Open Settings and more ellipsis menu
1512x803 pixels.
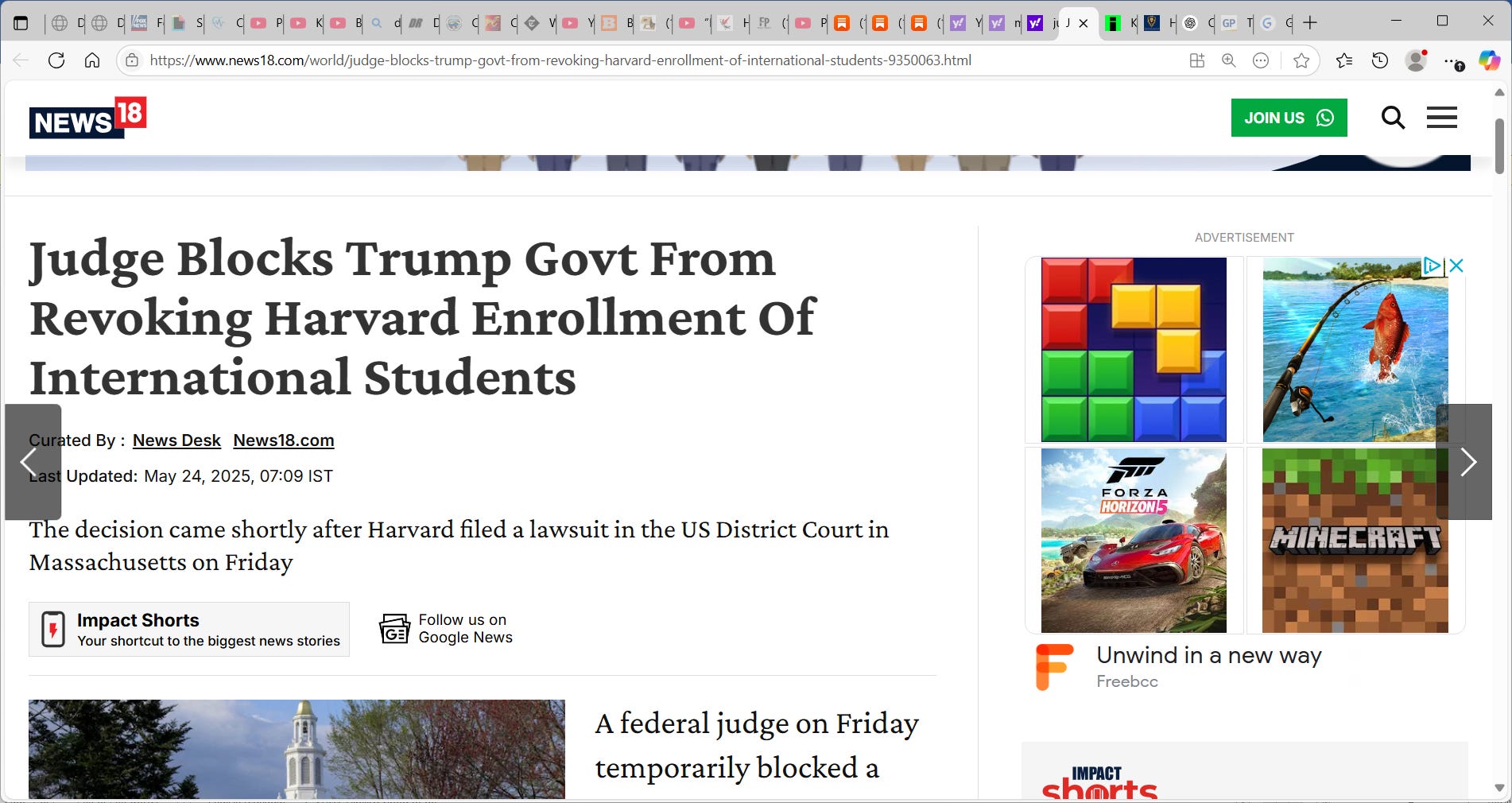1453,61
